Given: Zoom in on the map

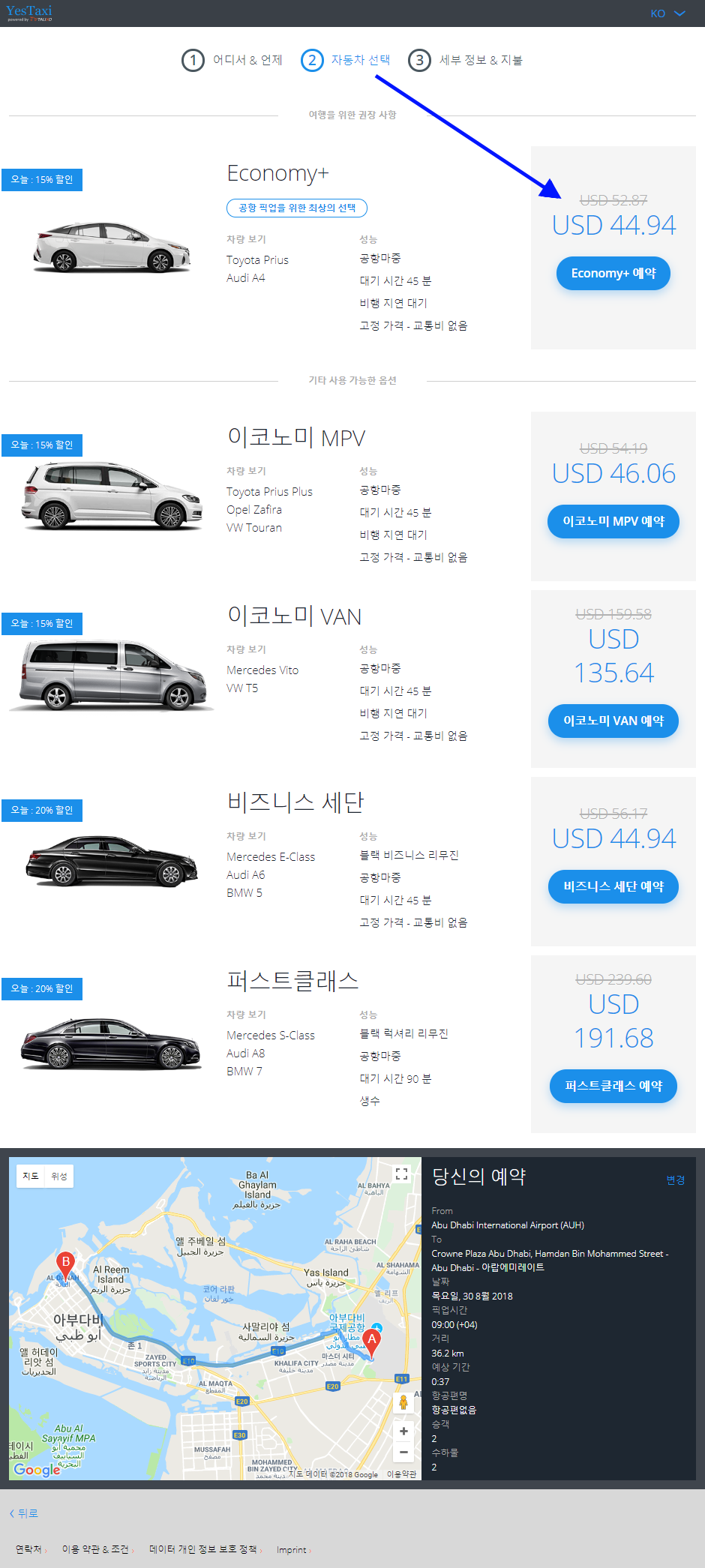Looking at the screenshot, I should 403,1431.
